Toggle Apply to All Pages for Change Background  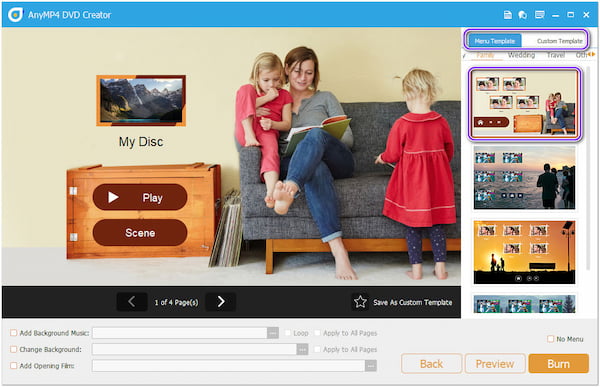(x=317, y=349)
